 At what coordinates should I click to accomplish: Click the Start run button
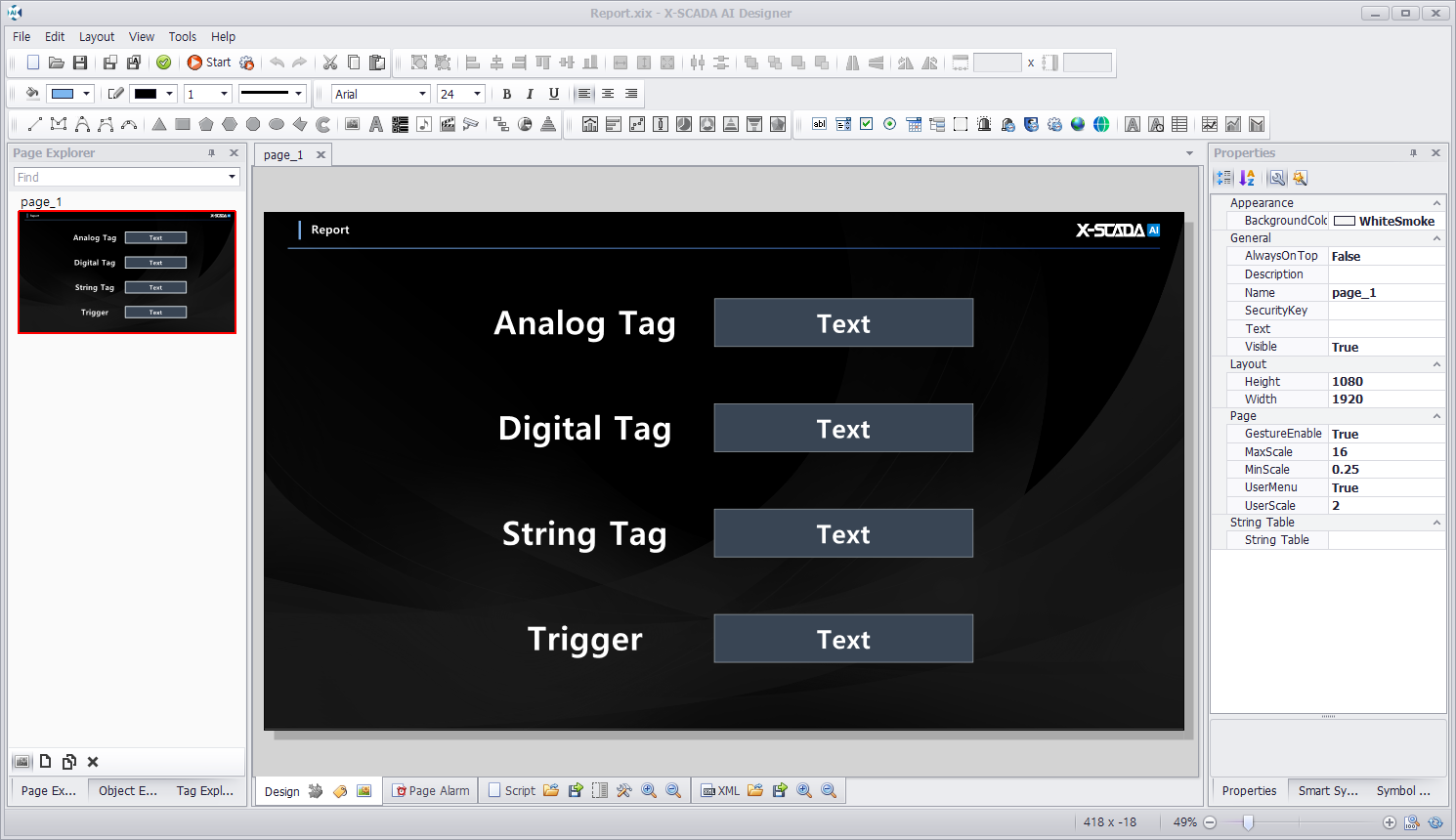tap(208, 63)
